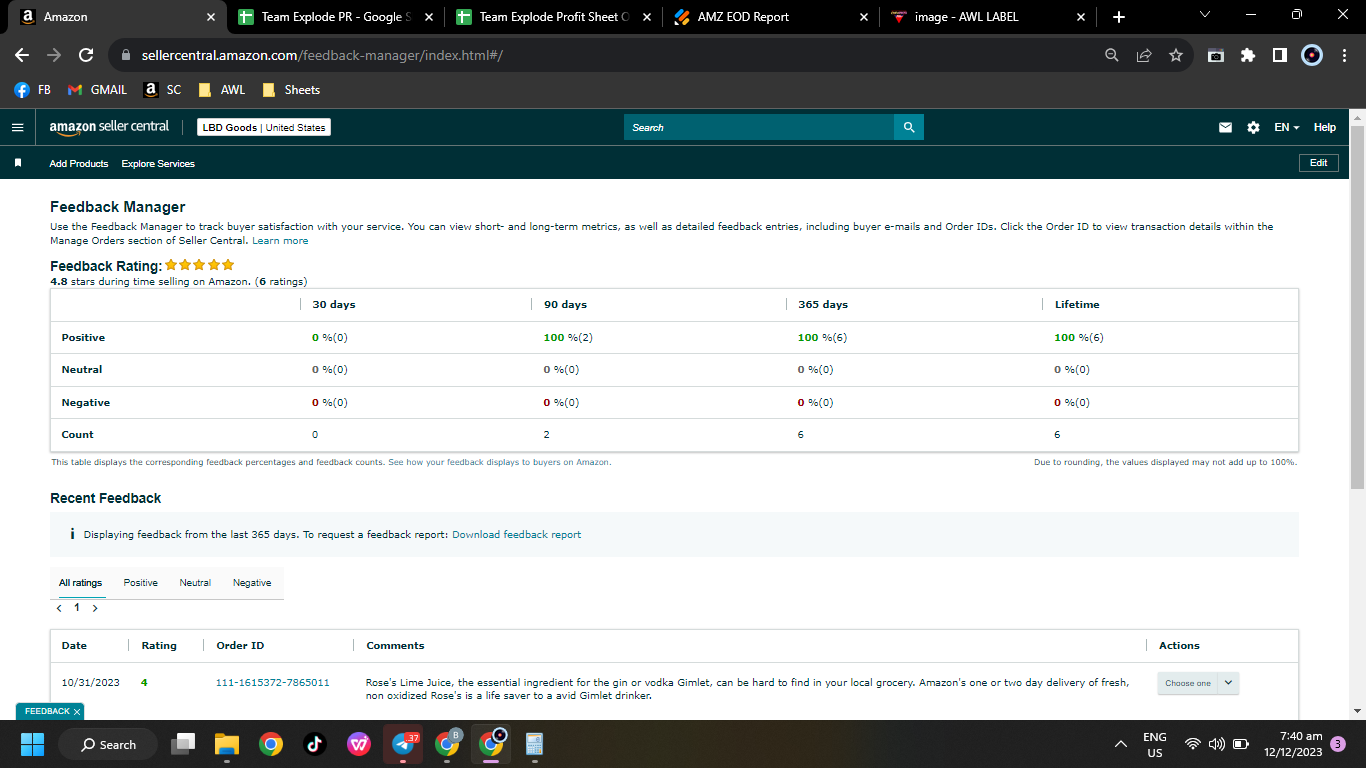Click the Task View icon in taskbar
Image resolution: width=1366 pixels, height=768 pixels.
click(x=183, y=744)
